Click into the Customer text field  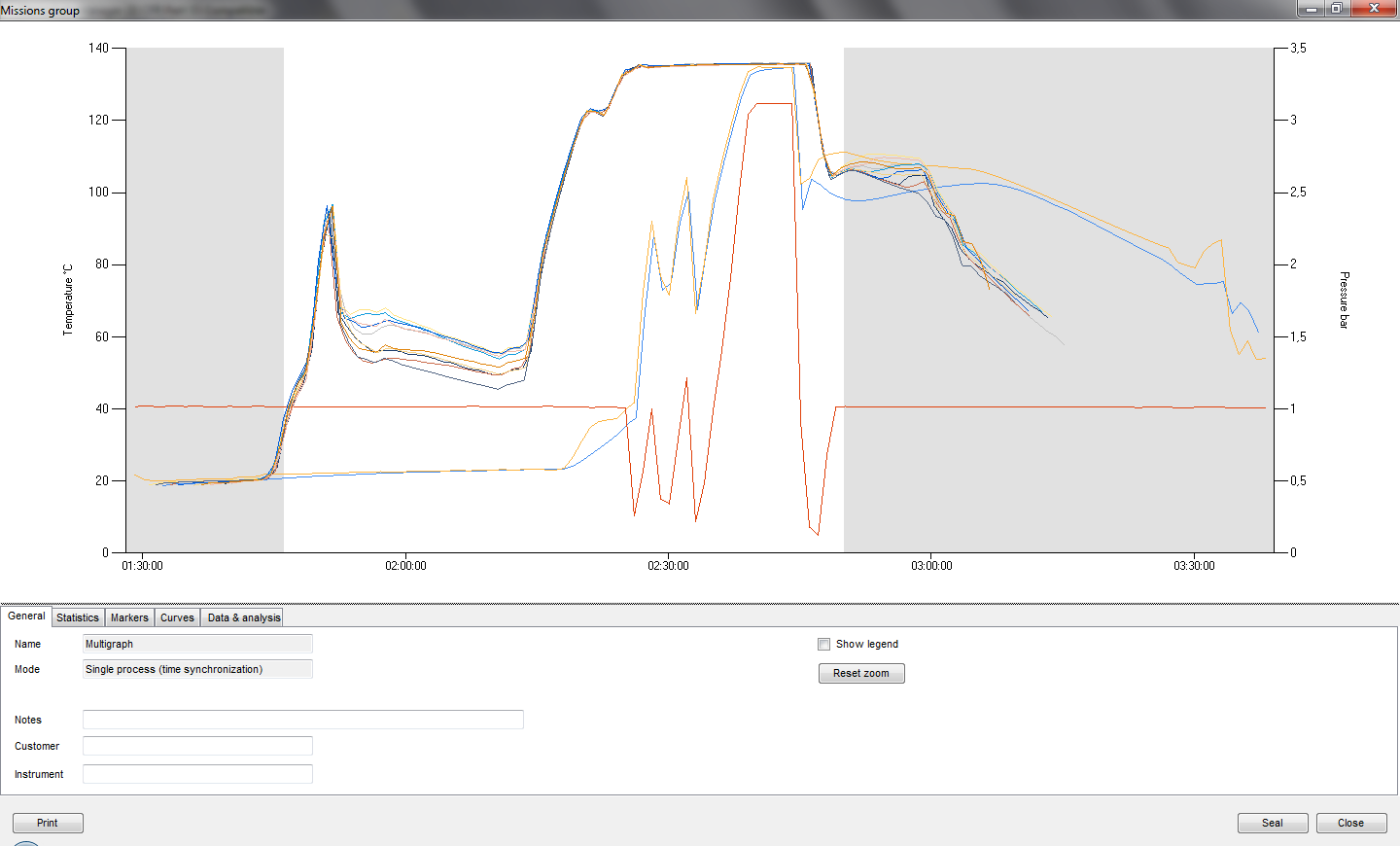coord(197,746)
